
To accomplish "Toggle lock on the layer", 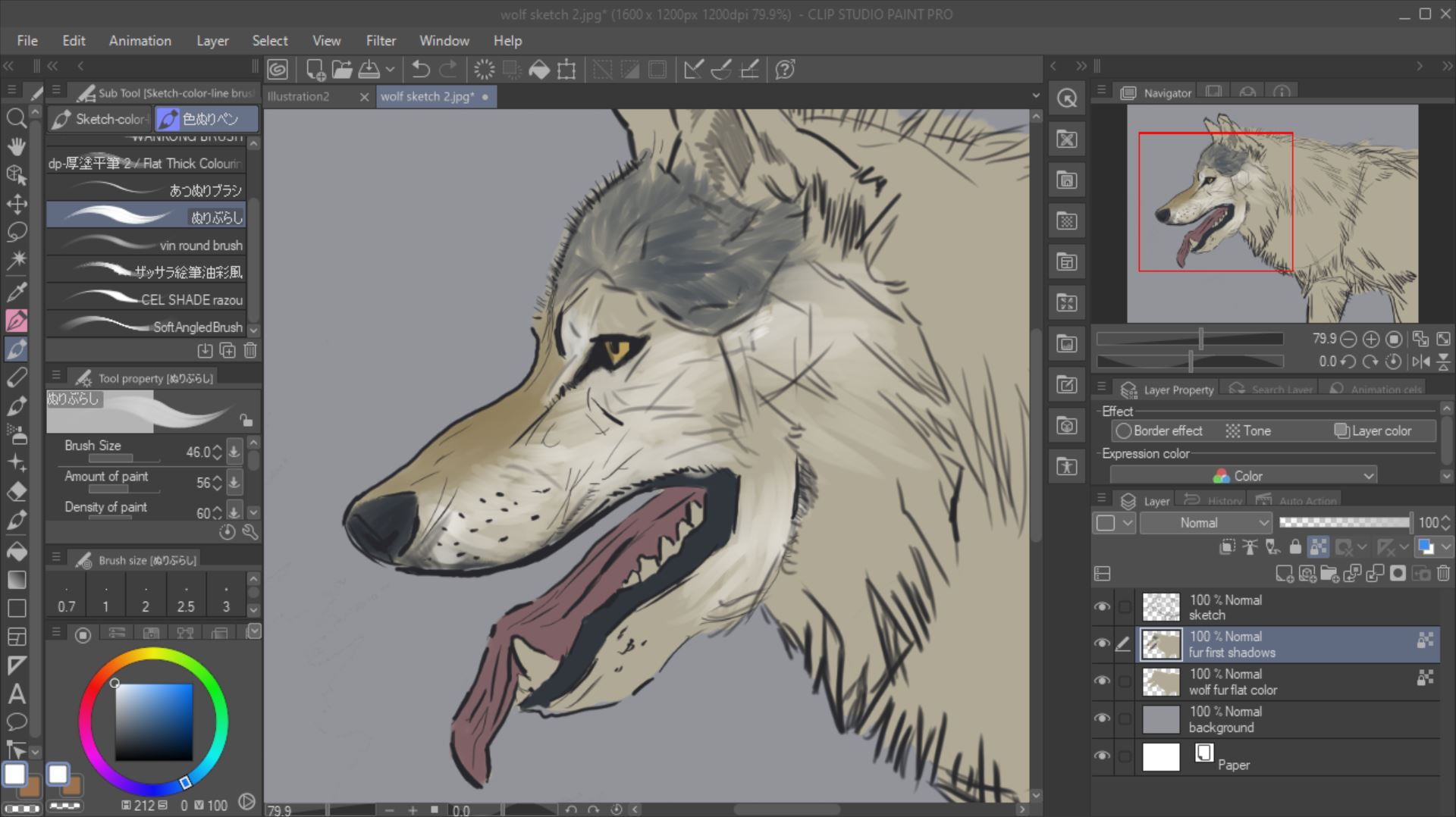I will point(1295,547).
